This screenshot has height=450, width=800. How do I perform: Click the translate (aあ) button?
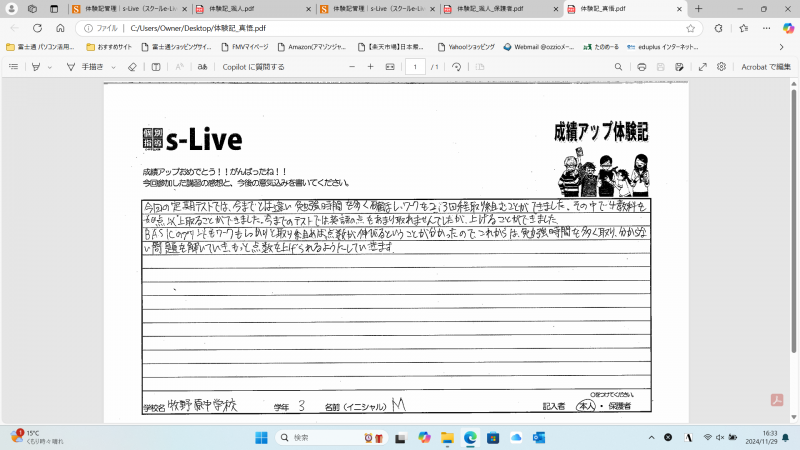[x=203, y=67]
